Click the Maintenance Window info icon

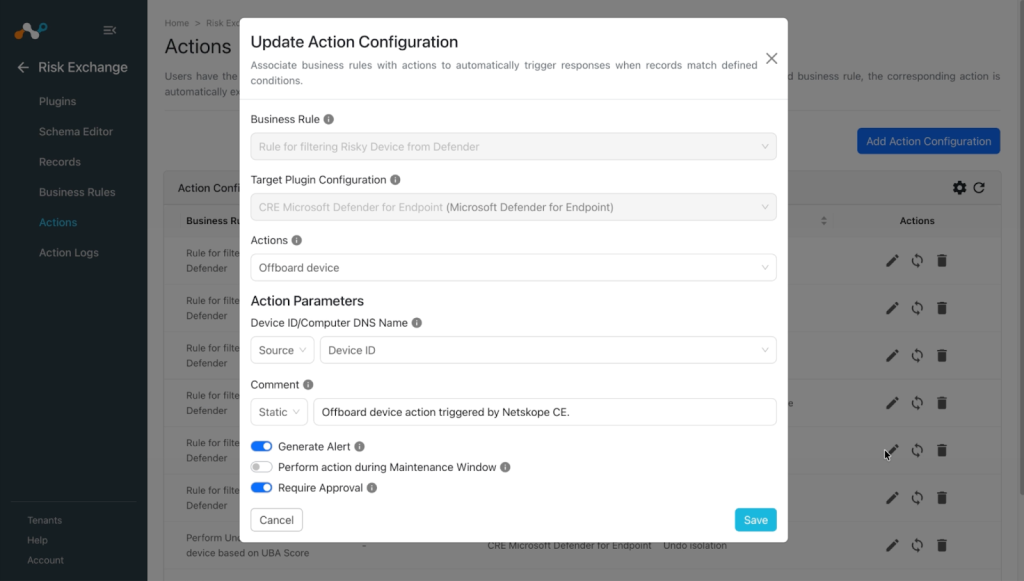tap(505, 467)
